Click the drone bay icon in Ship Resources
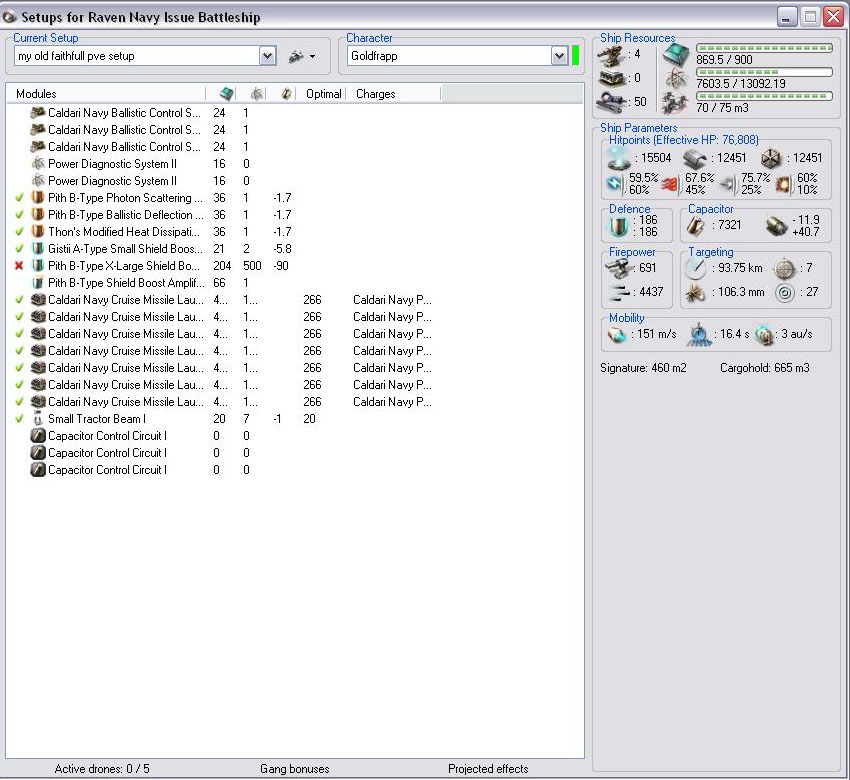Image resolution: width=850 pixels, height=780 pixels. pos(674,102)
